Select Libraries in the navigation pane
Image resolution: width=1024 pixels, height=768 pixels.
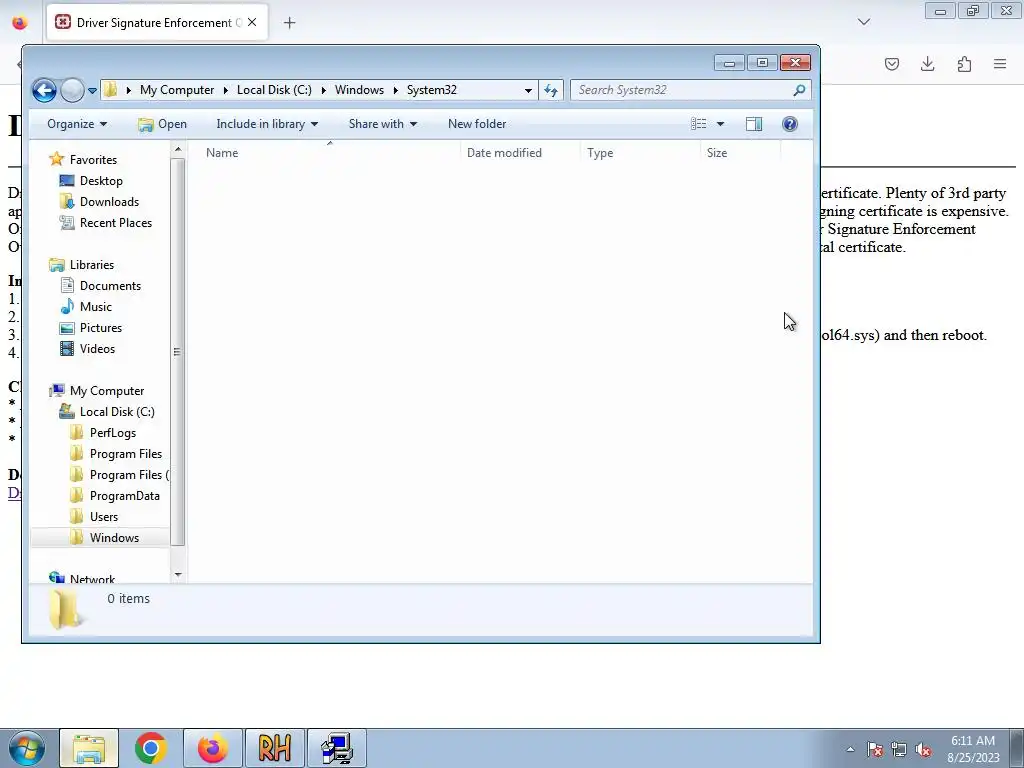(x=91, y=264)
